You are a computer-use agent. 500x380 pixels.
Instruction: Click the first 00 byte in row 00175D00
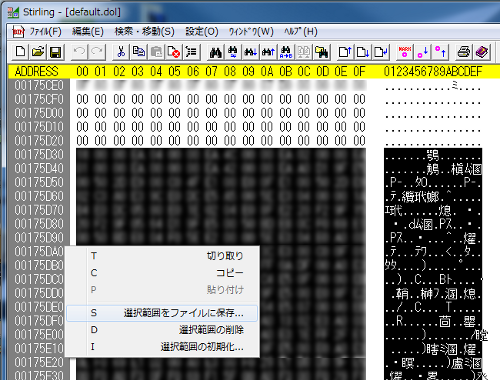82,113
